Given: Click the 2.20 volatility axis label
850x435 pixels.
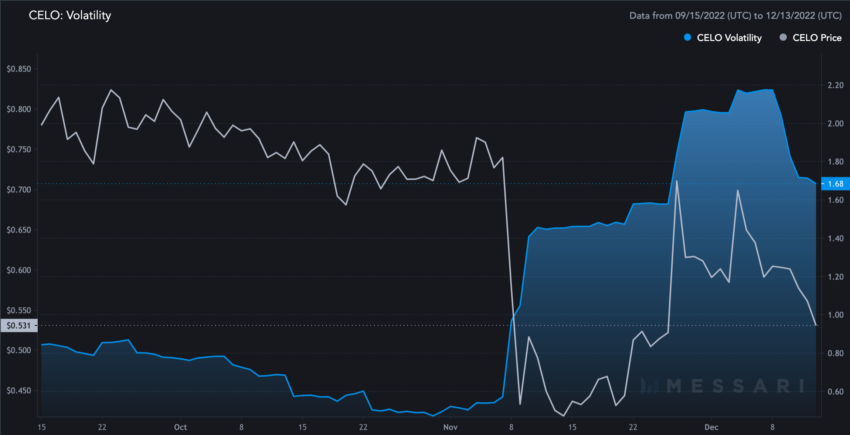Looking at the screenshot, I should (834, 85).
